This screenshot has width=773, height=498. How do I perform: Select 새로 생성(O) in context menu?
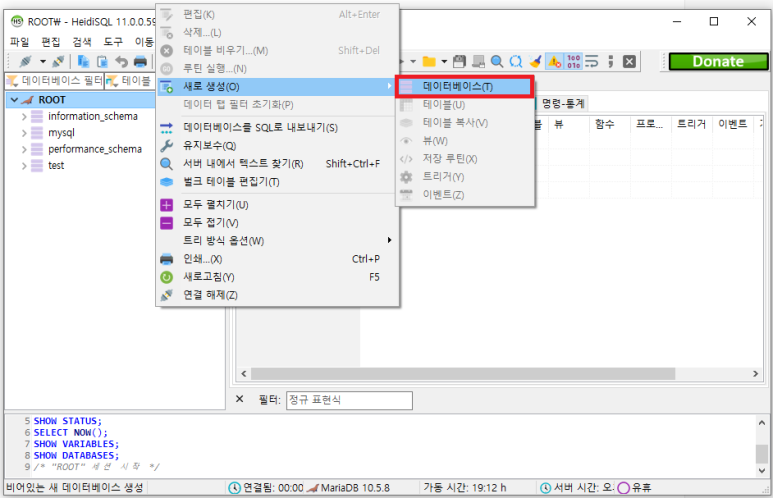point(278,87)
